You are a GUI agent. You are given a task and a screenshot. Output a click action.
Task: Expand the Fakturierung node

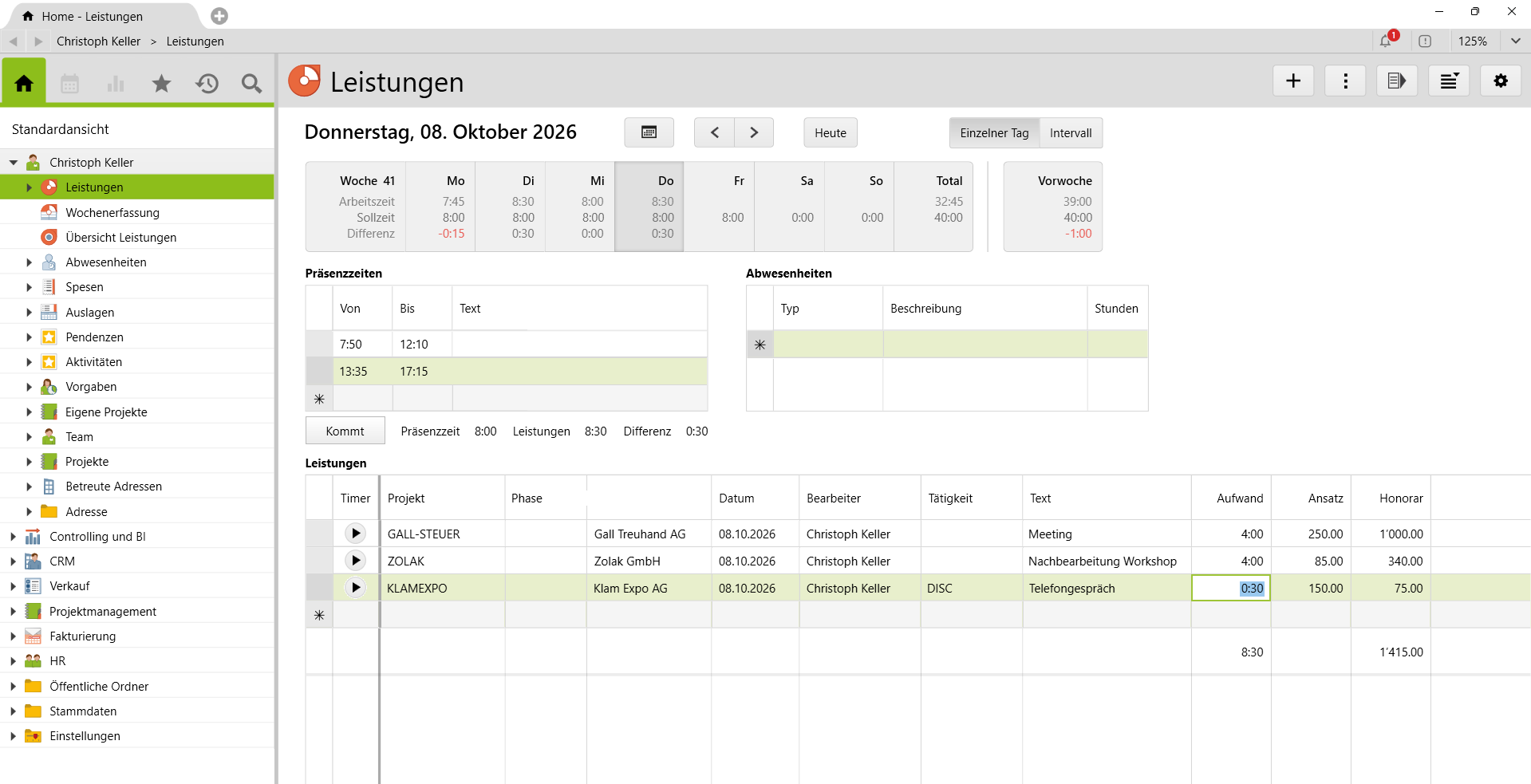tap(14, 636)
